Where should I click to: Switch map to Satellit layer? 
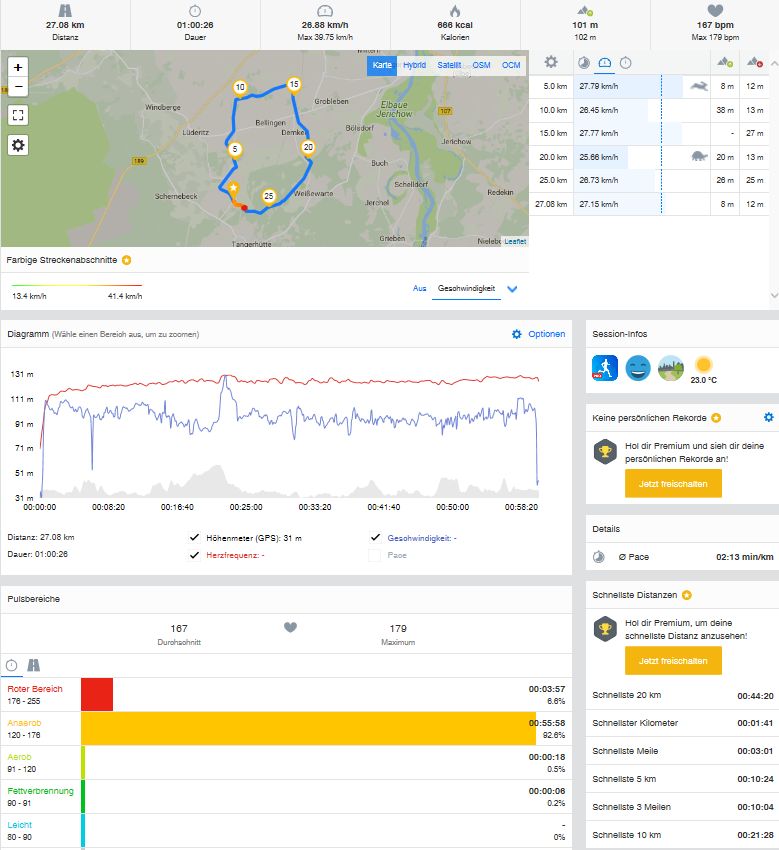point(449,65)
